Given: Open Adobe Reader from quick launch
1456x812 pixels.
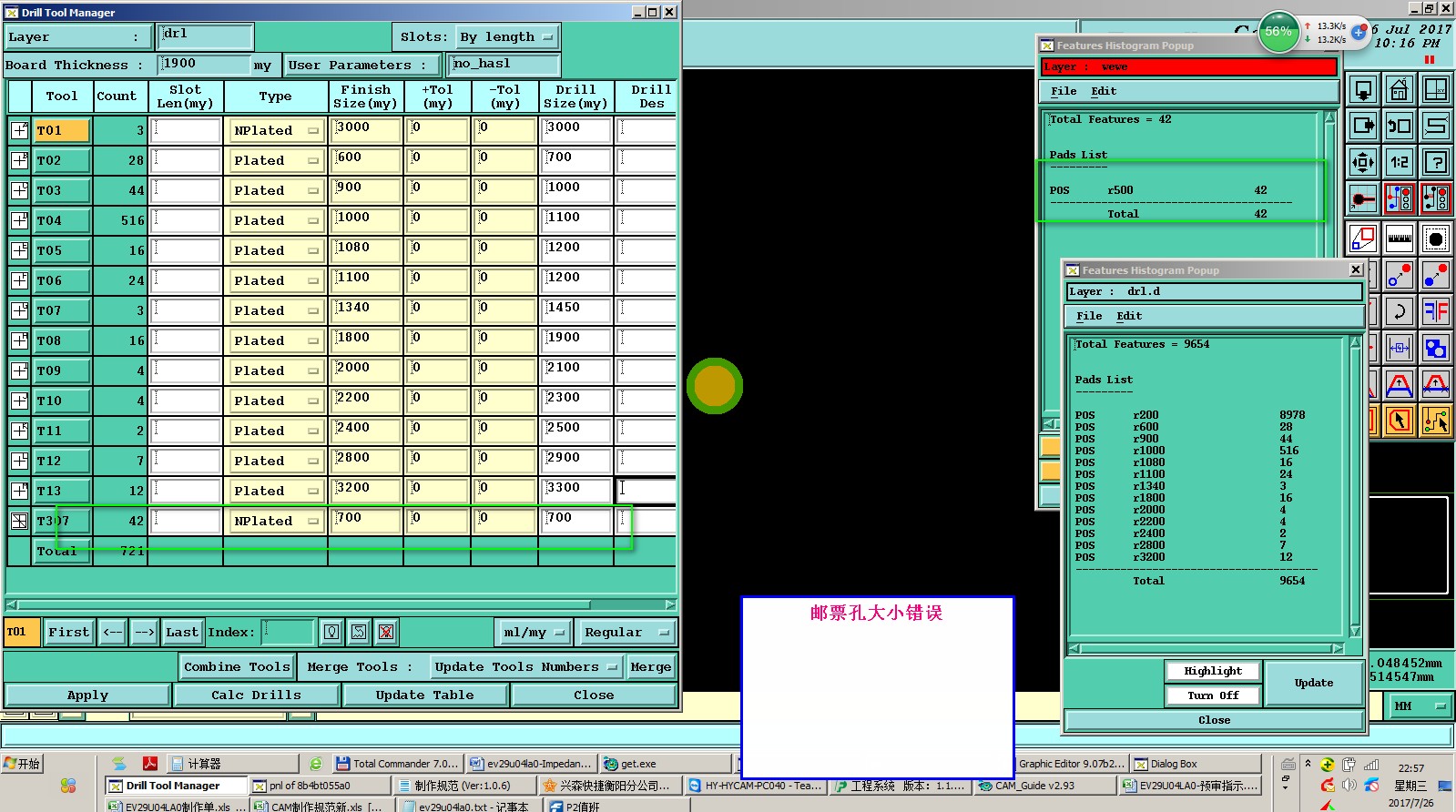Looking at the screenshot, I should (x=150, y=764).
